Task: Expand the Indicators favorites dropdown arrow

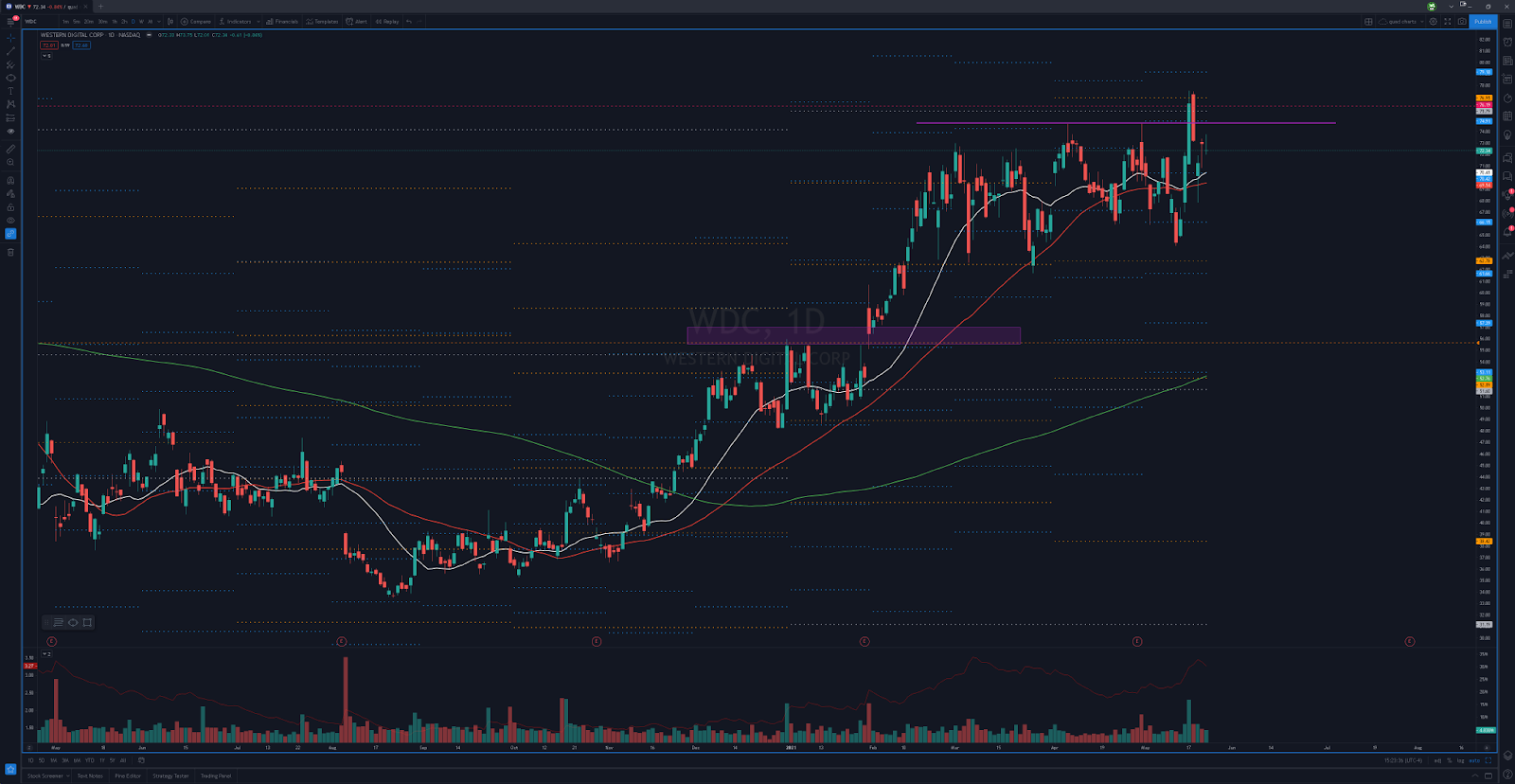Action: tap(258, 22)
